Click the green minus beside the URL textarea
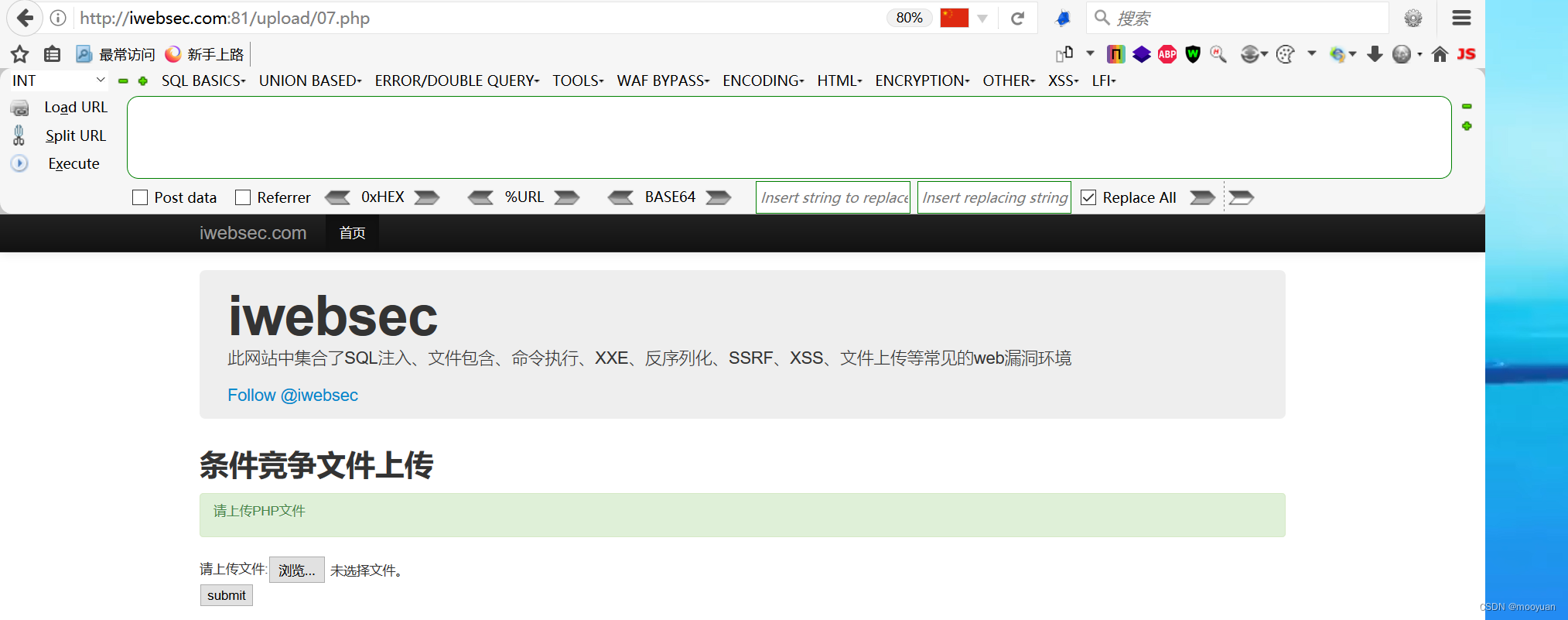Screen dimensions: 1568x620 point(1467,106)
